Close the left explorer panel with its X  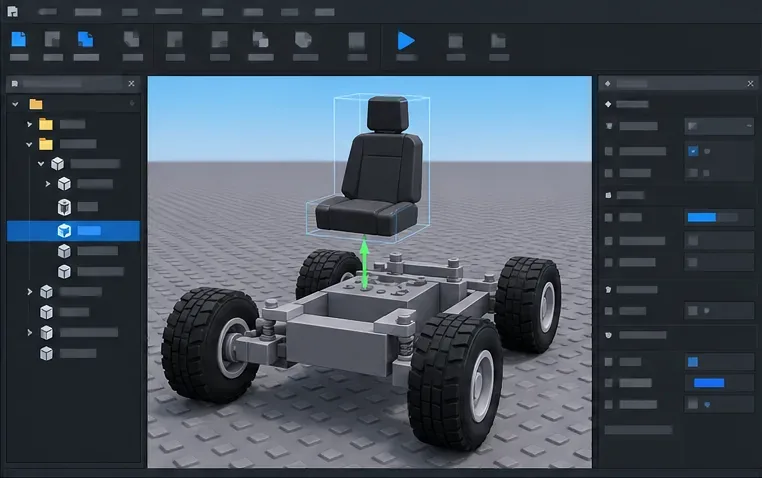point(131,84)
